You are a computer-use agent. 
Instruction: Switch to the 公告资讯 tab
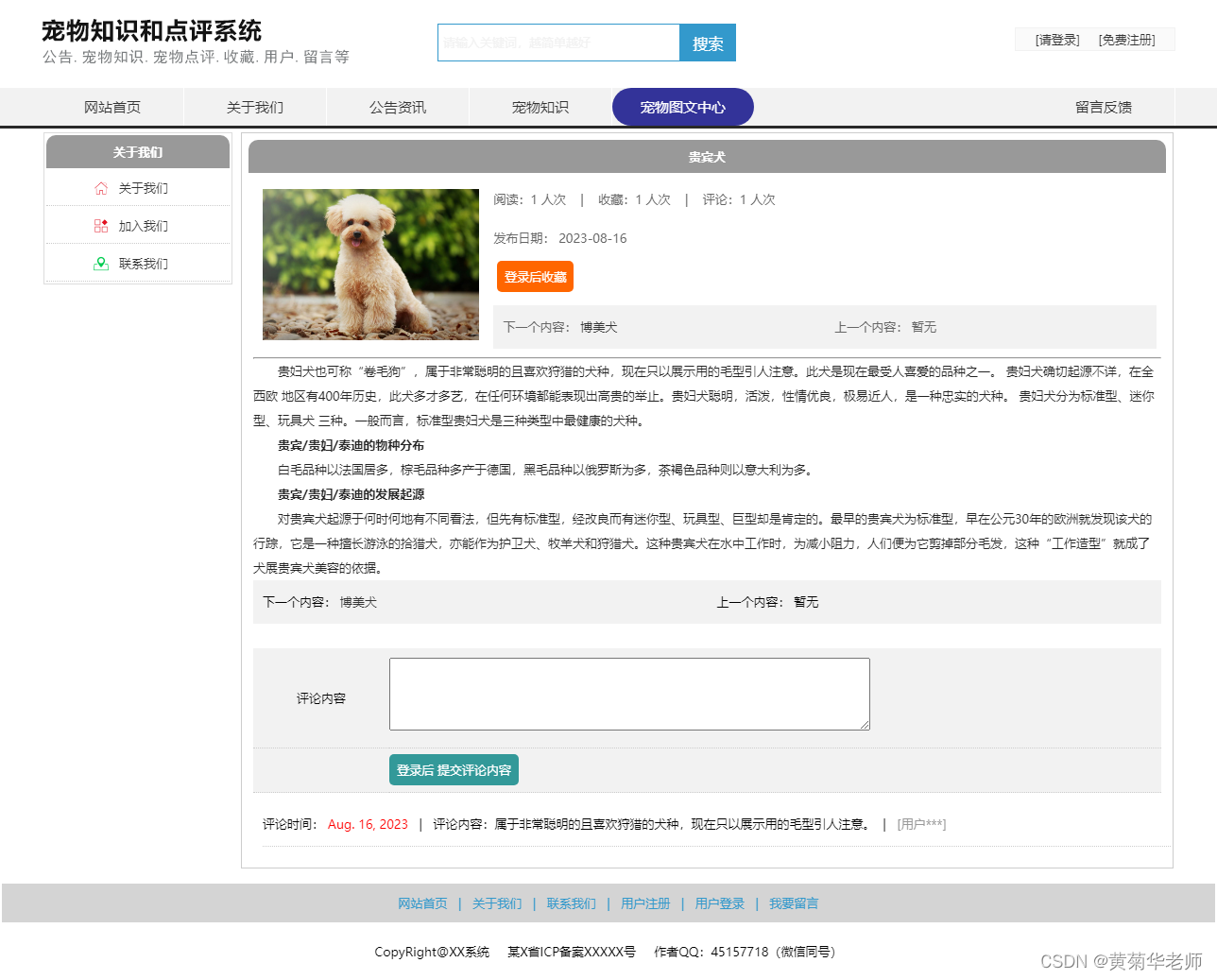[x=398, y=107]
